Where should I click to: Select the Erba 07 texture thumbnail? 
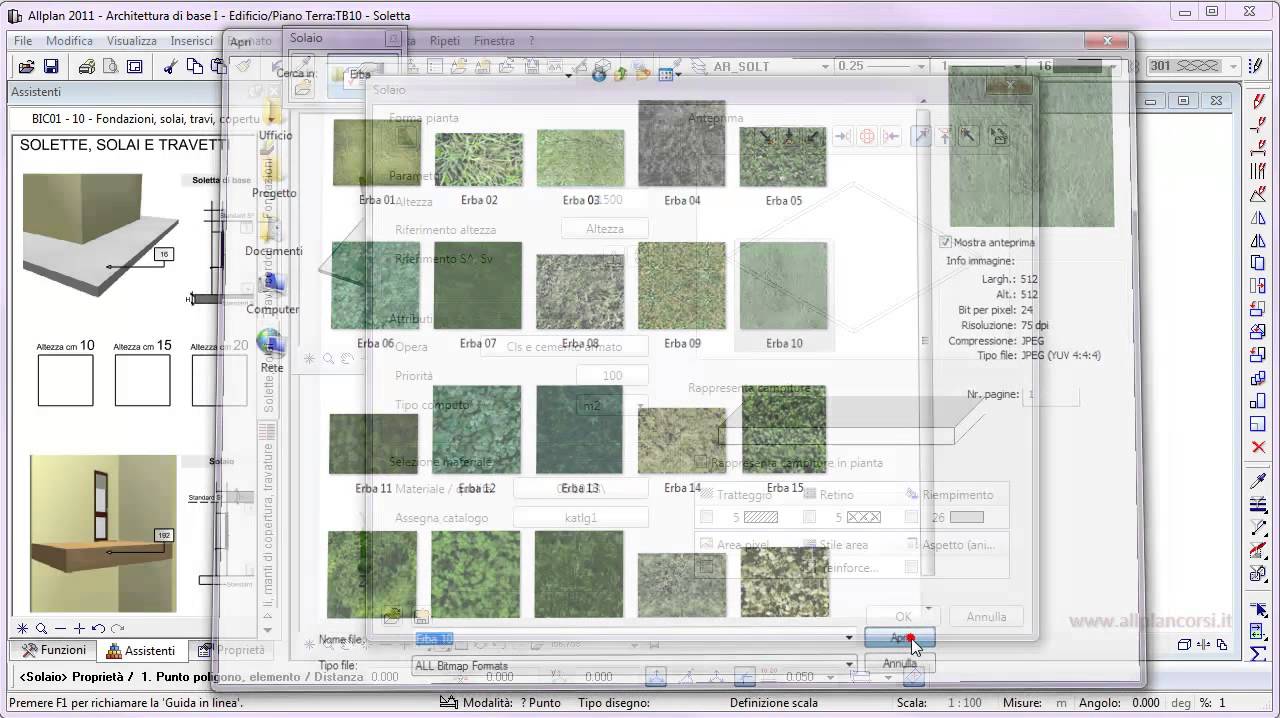(x=478, y=286)
